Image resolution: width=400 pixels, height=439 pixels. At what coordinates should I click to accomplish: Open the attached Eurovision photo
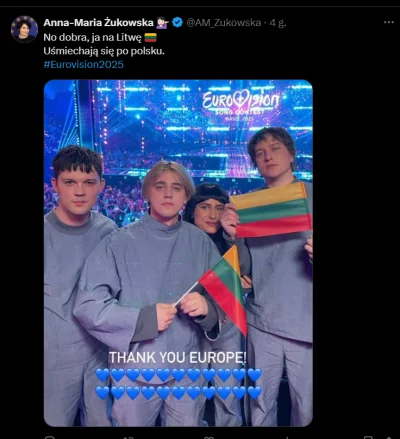click(x=178, y=253)
